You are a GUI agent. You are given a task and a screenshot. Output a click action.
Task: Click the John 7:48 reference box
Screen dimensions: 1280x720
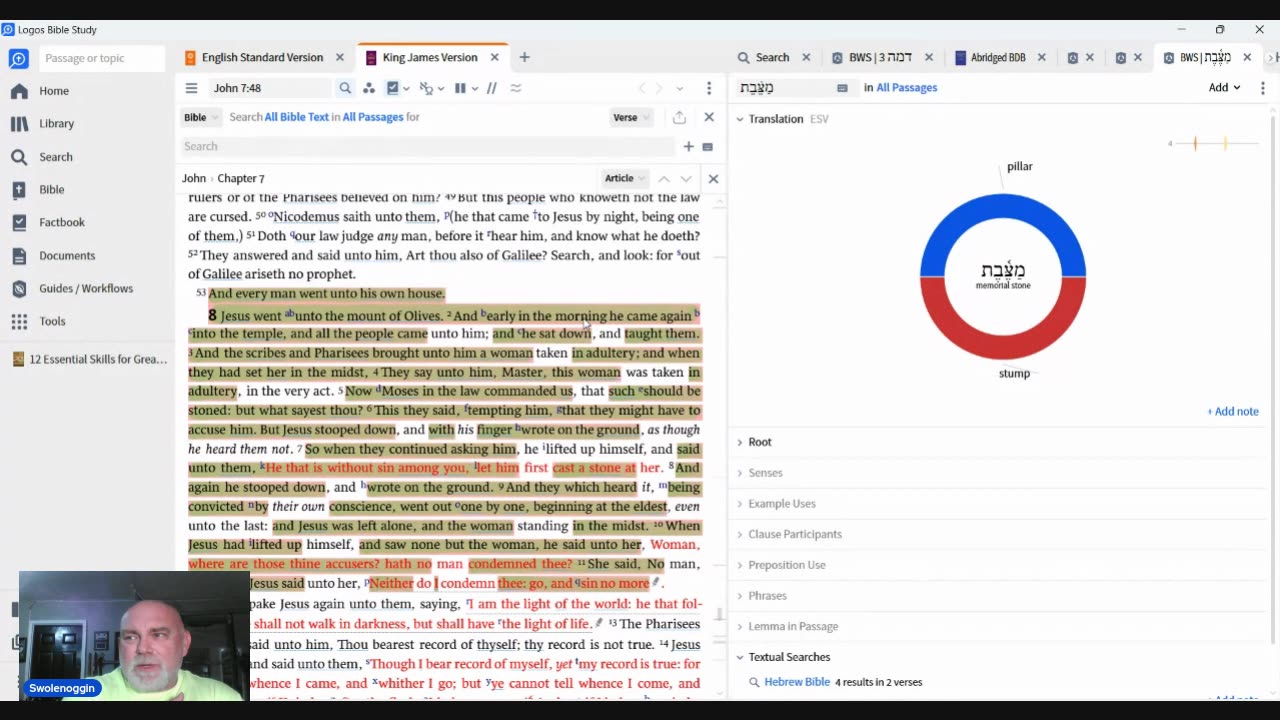[x=270, y=88]
